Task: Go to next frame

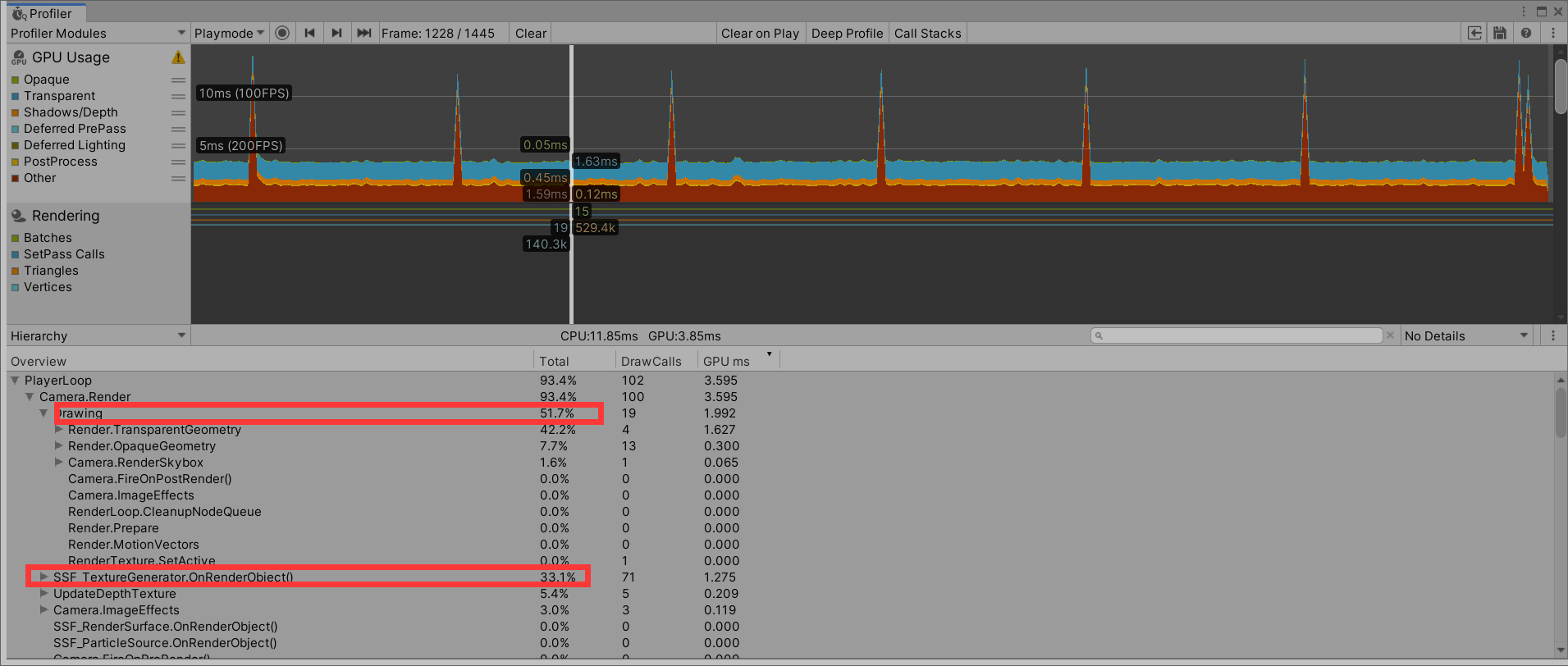Action: [x=336, y=33]
